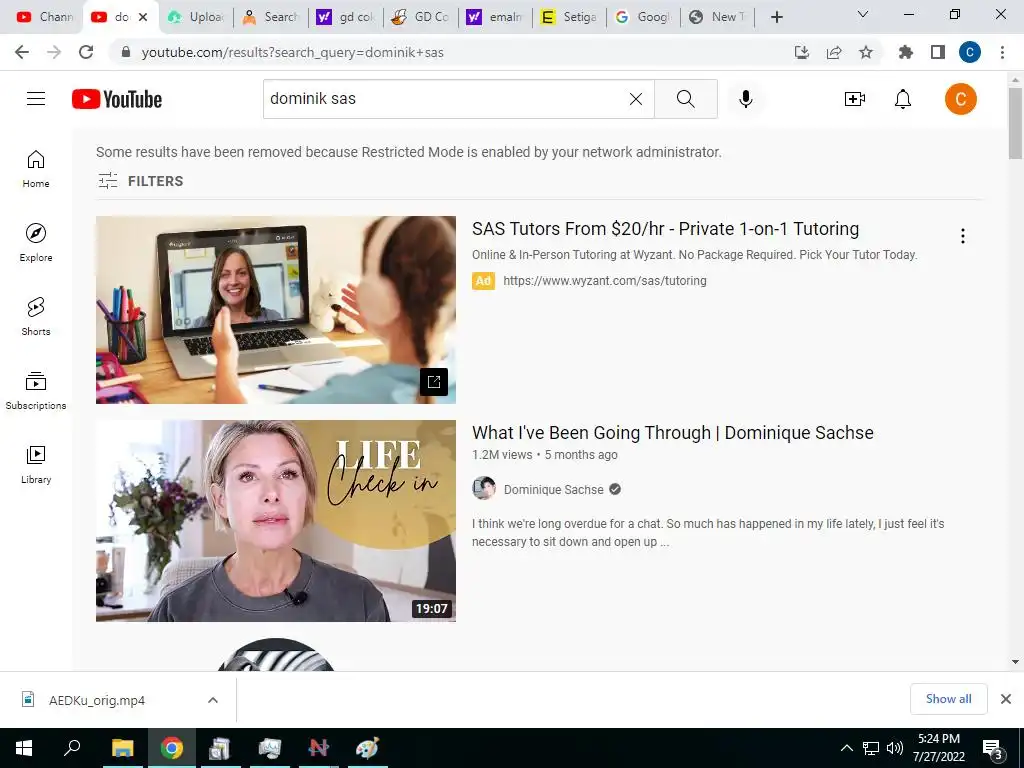
Task: Open the Dominique Sachse channel name
Action: point(553,490)
